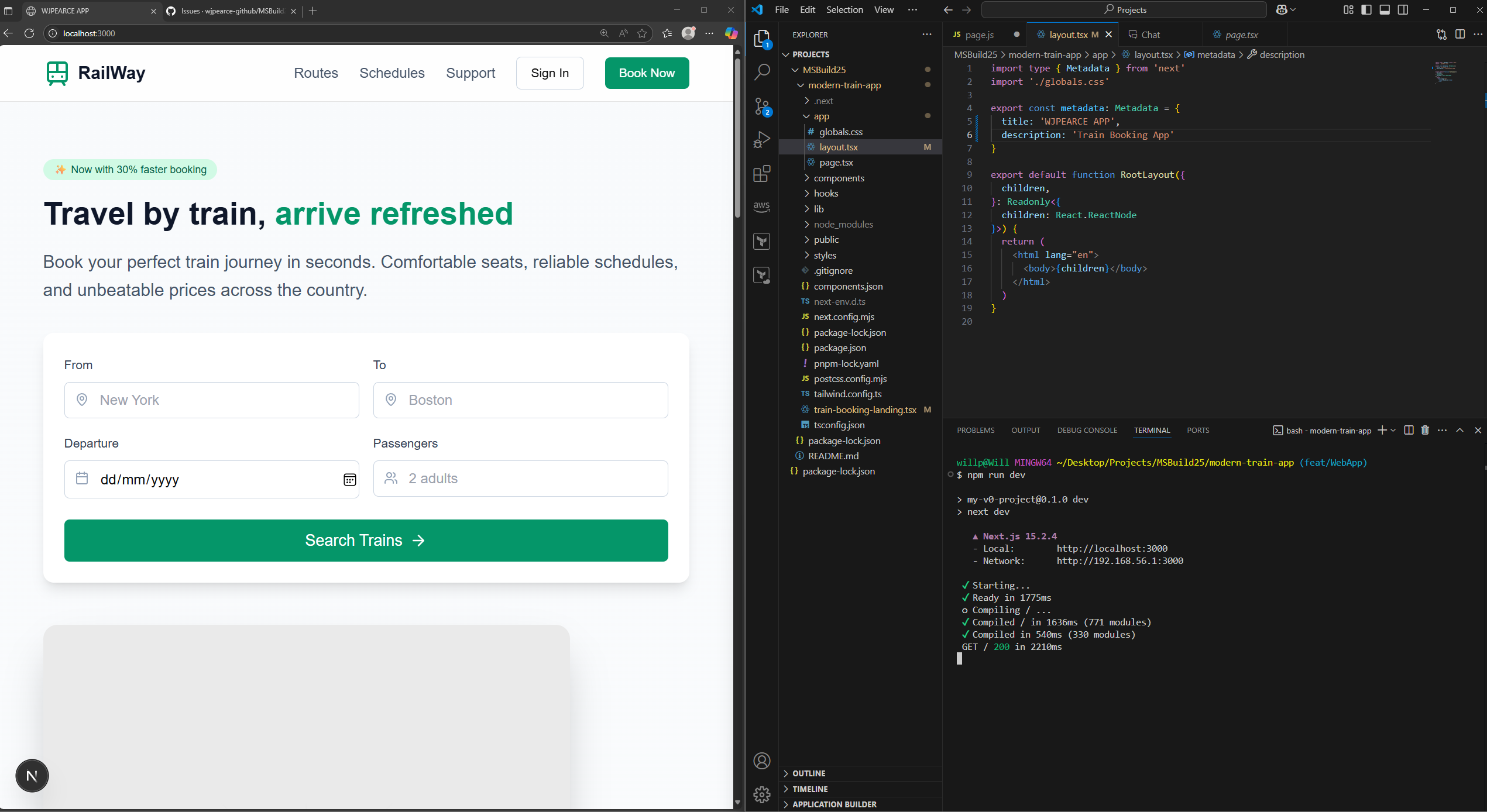Expand the OUTLINE section
The width and height of the screenshot is (1487, 812).
[809, 773]
